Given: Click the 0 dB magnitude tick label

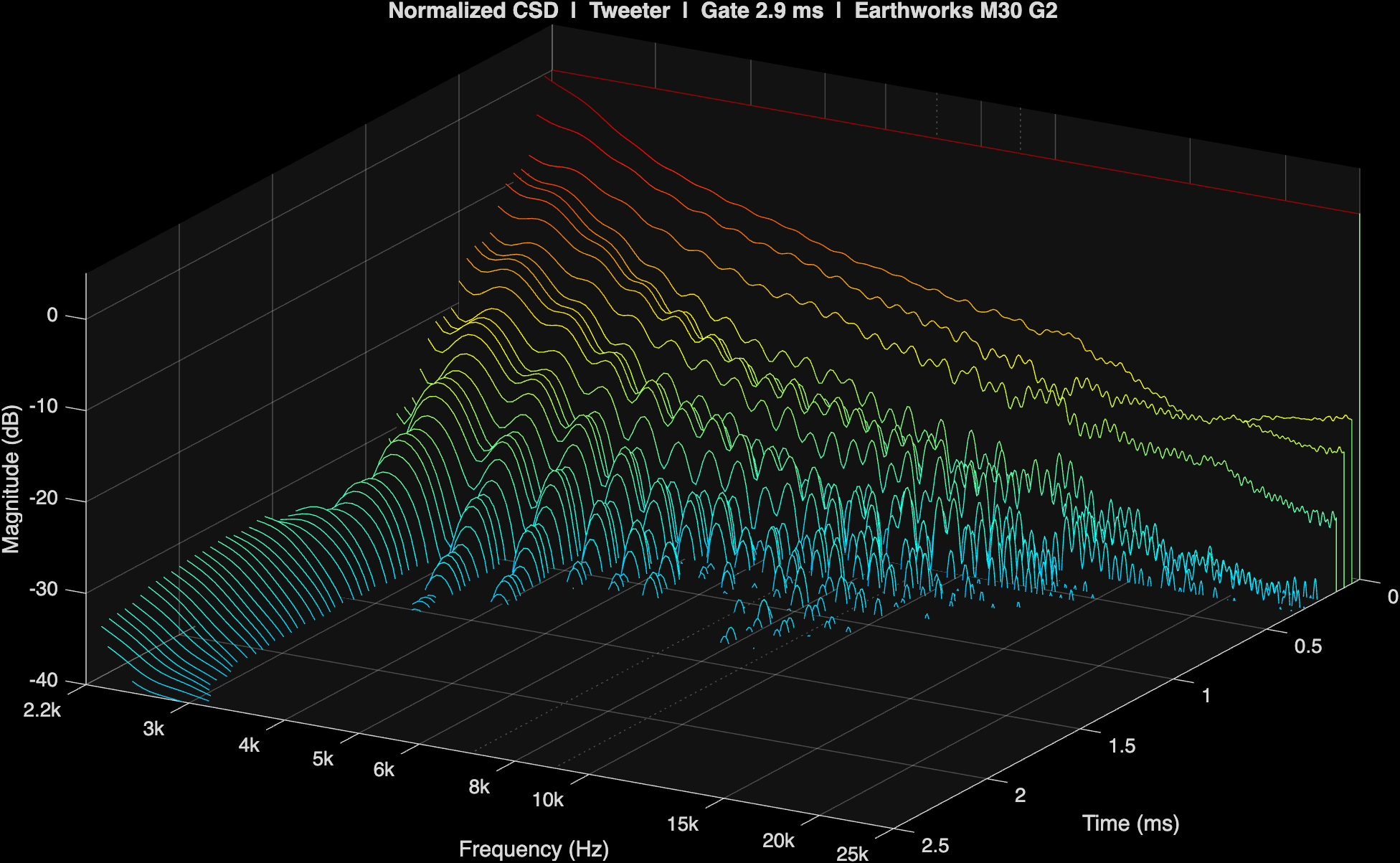Looking at the screenshot, I should (52, 315).
